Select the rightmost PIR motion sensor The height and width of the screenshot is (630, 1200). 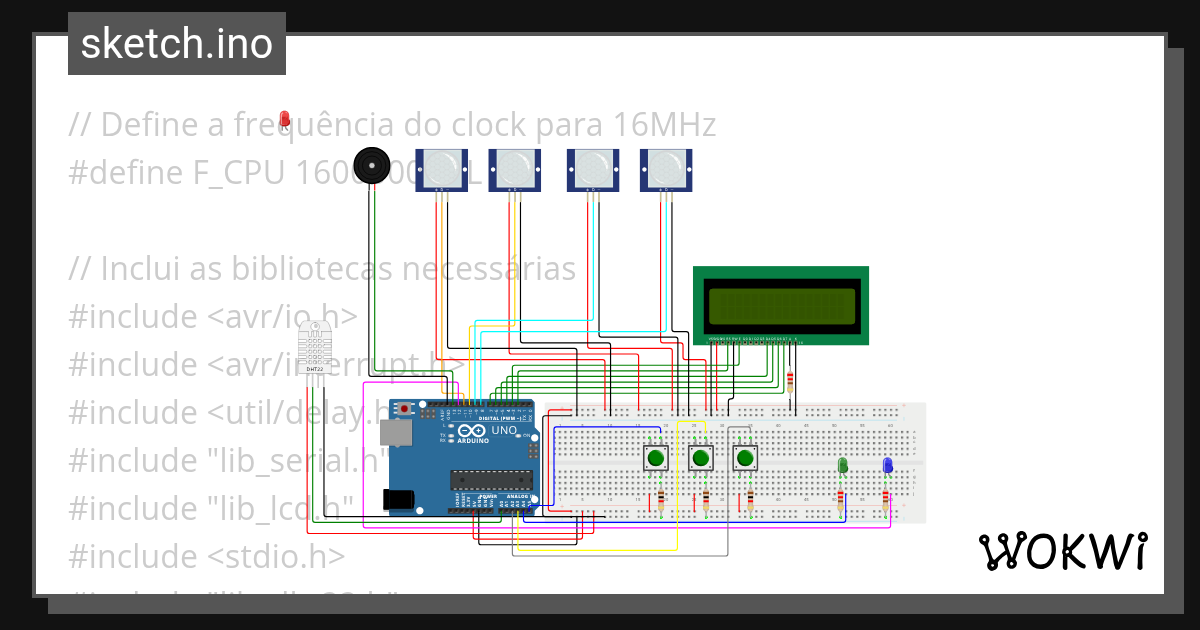(x=665, y=170)
